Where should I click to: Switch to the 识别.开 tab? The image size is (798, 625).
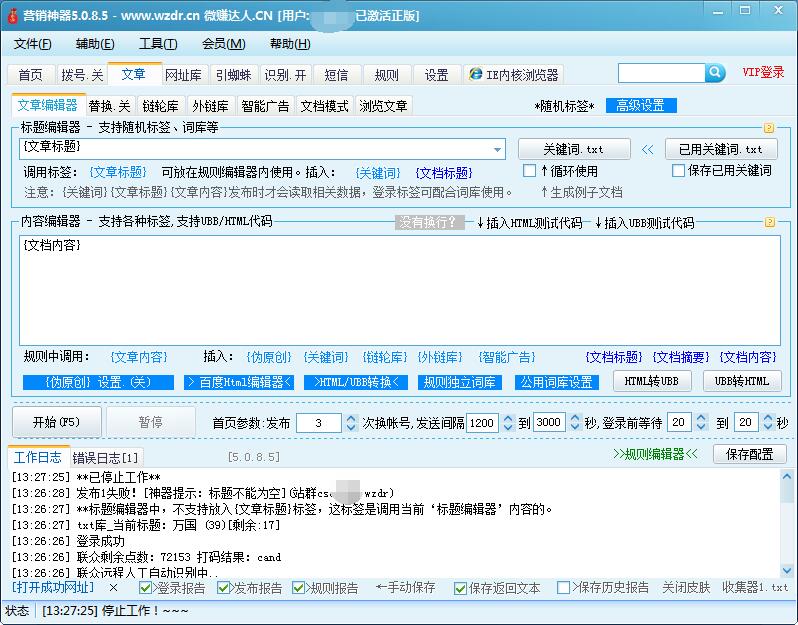point(285,75)
